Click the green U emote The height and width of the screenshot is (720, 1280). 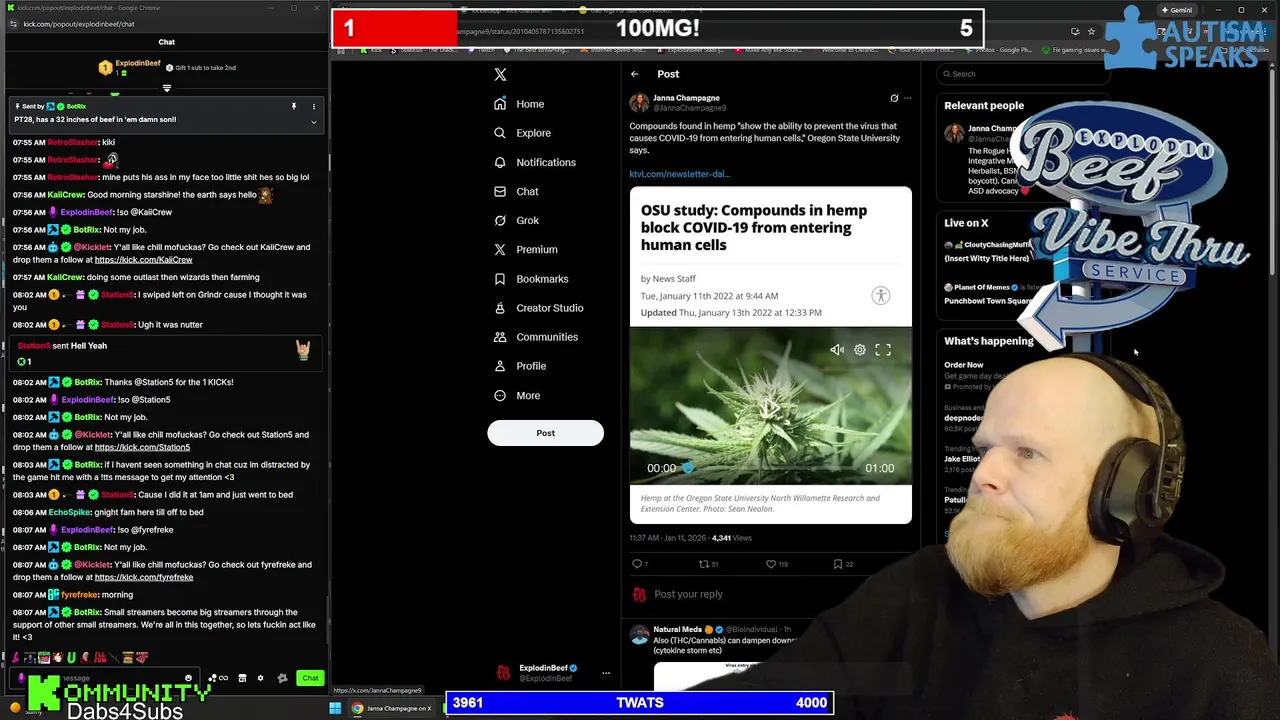pos(71,658)
